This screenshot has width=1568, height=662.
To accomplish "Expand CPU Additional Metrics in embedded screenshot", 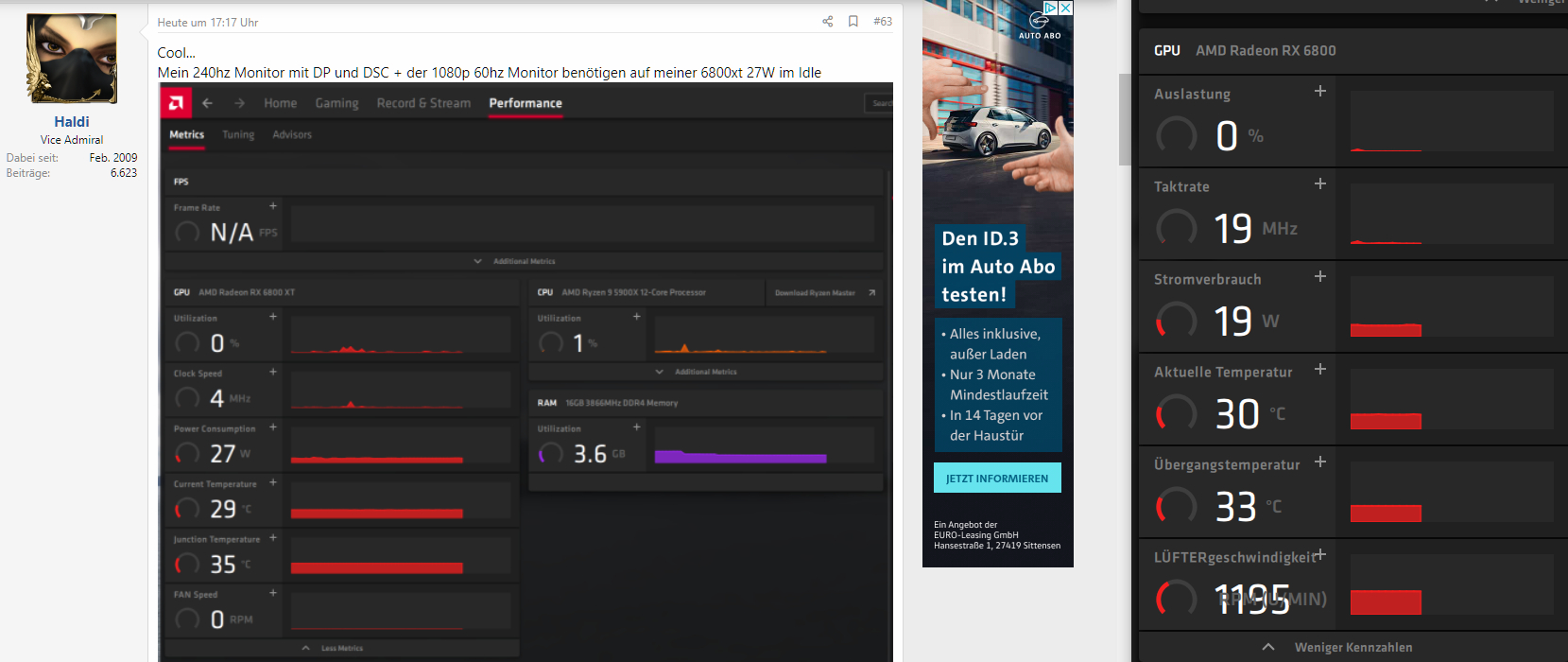I will click(x=697, y=372).
